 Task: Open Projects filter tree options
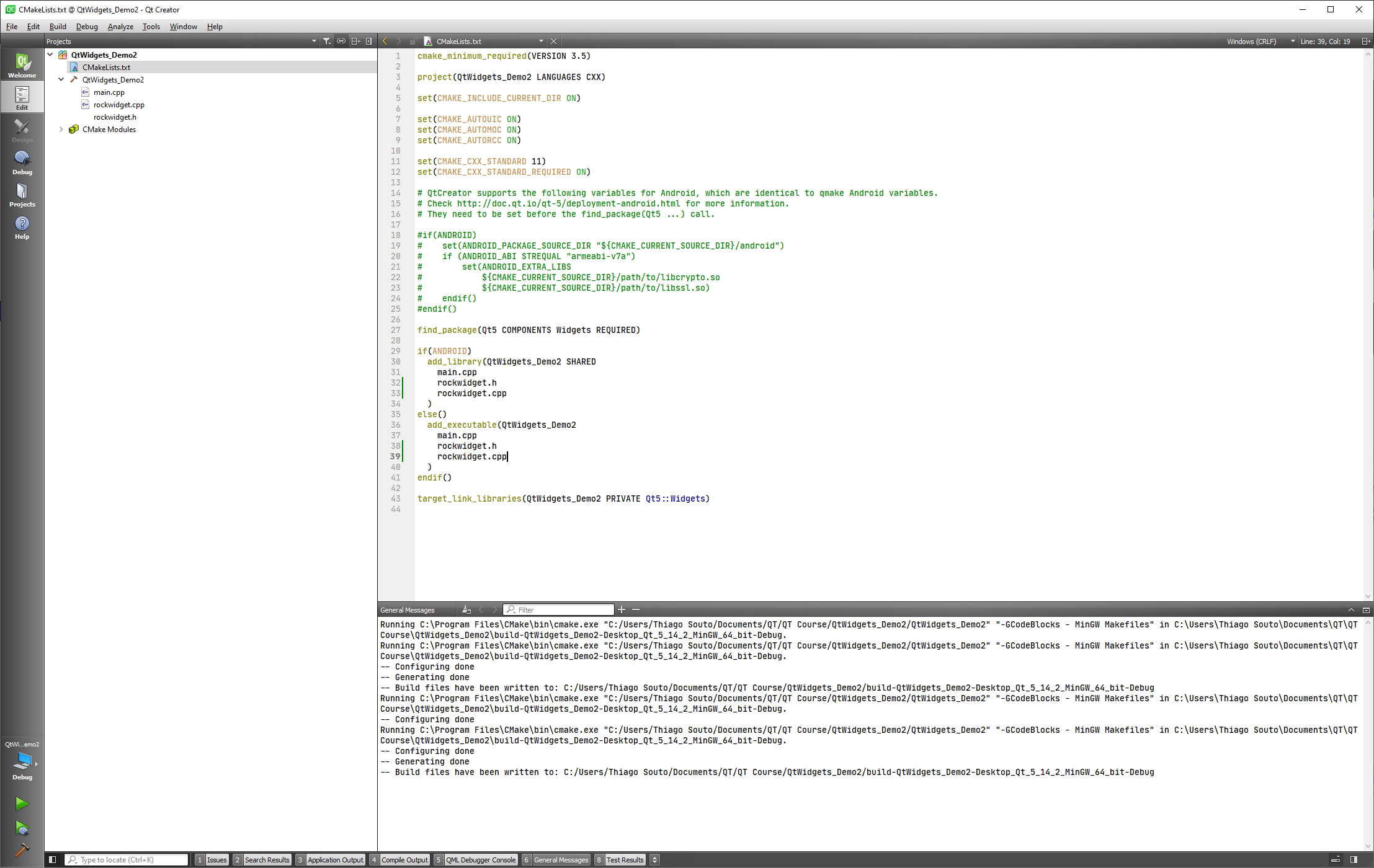327,42
